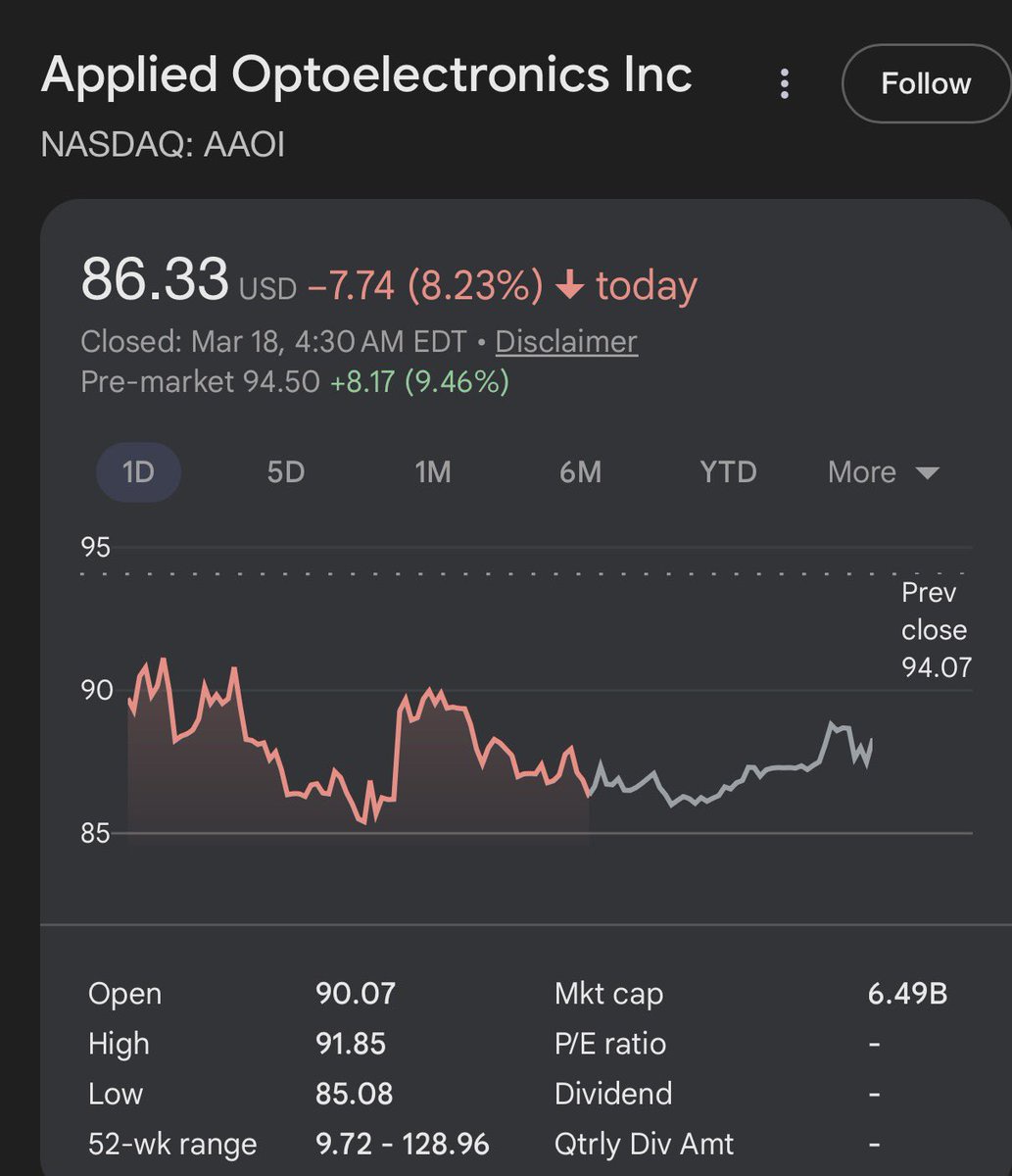Click the 52-wk range value
The image size is (1012, 1176).
tap(402, 1144)
